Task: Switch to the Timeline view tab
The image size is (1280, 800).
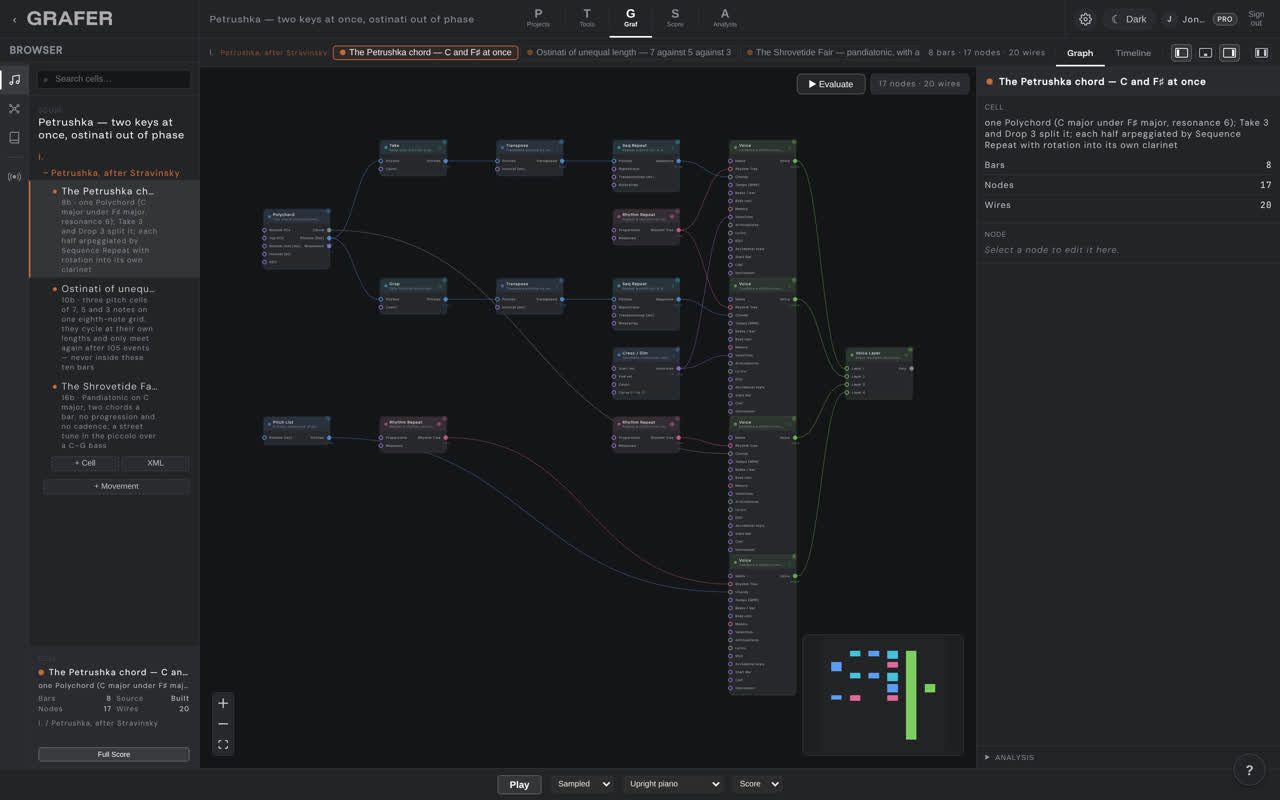Action: click(x=1133, y=53)
